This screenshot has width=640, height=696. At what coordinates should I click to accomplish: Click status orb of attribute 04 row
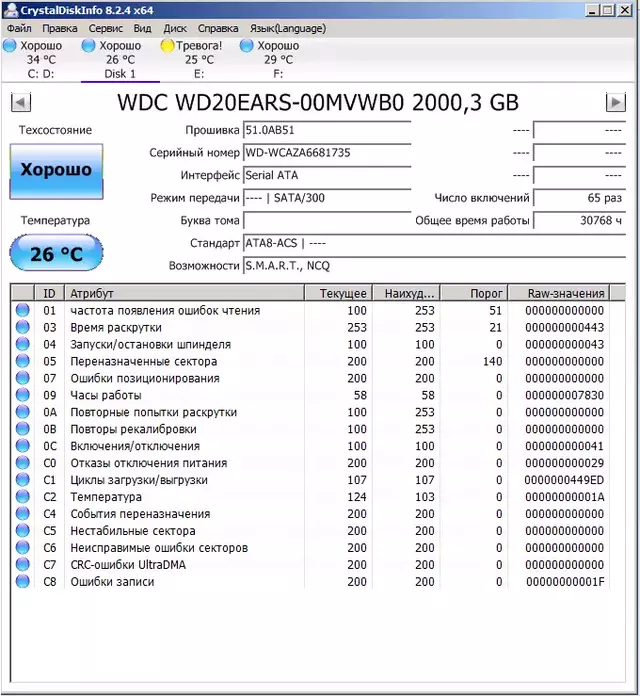[x=23, y=344]
